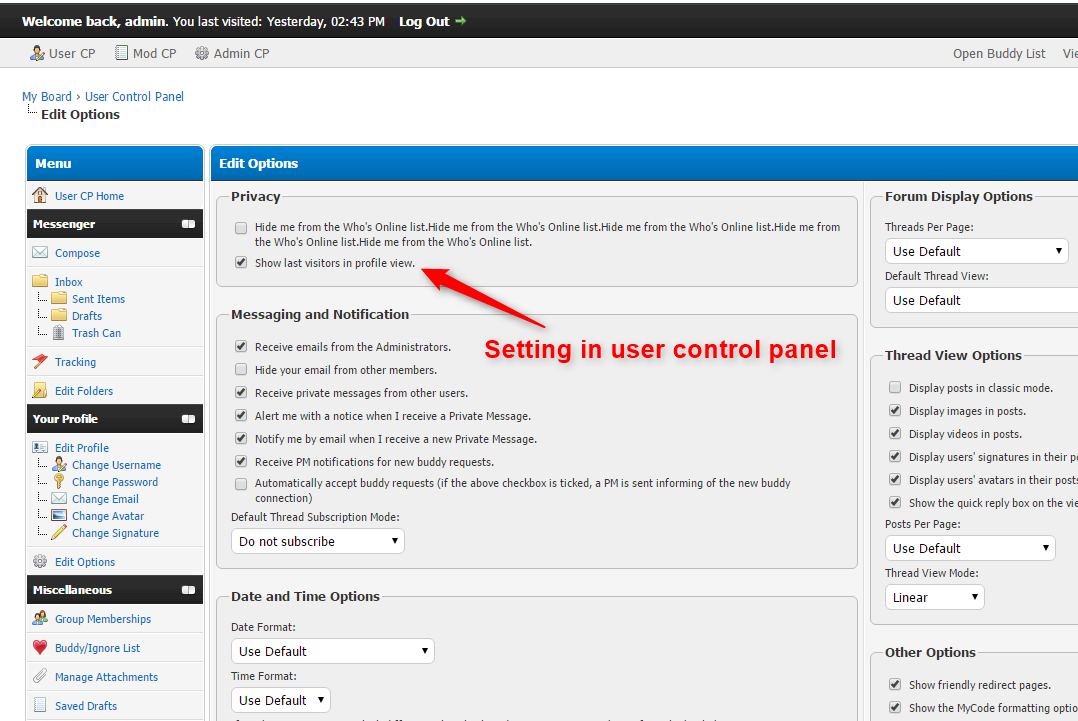1078x721 pixels.
Task: Uncheck Show last visitors in profile view
Action: [241, 263]
